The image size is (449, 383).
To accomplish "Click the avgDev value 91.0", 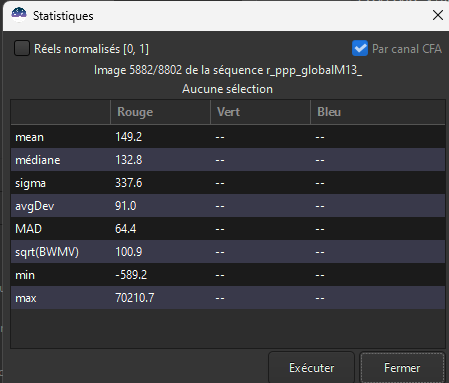I will [126, 206].
